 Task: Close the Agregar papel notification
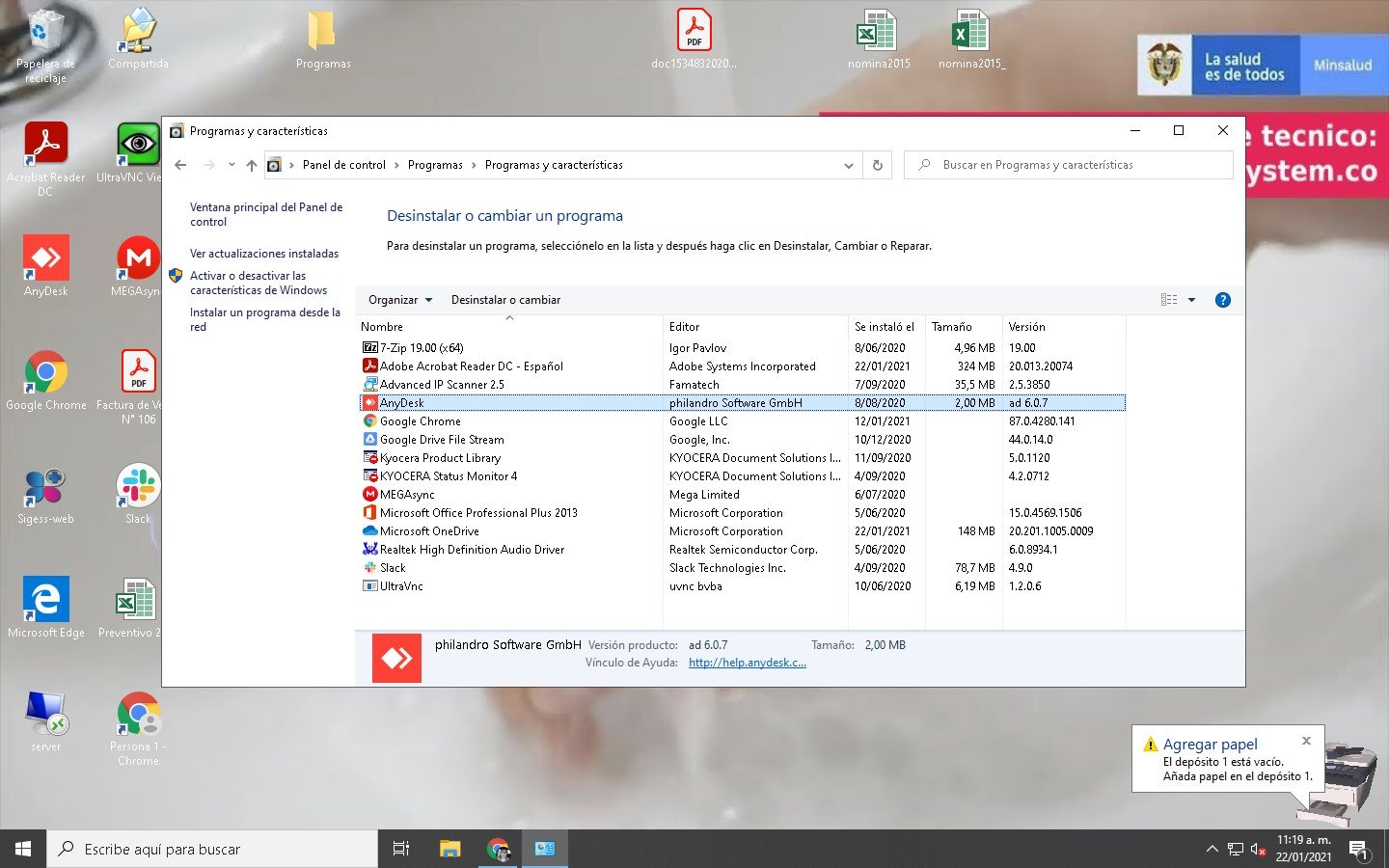coord(1306,741)
